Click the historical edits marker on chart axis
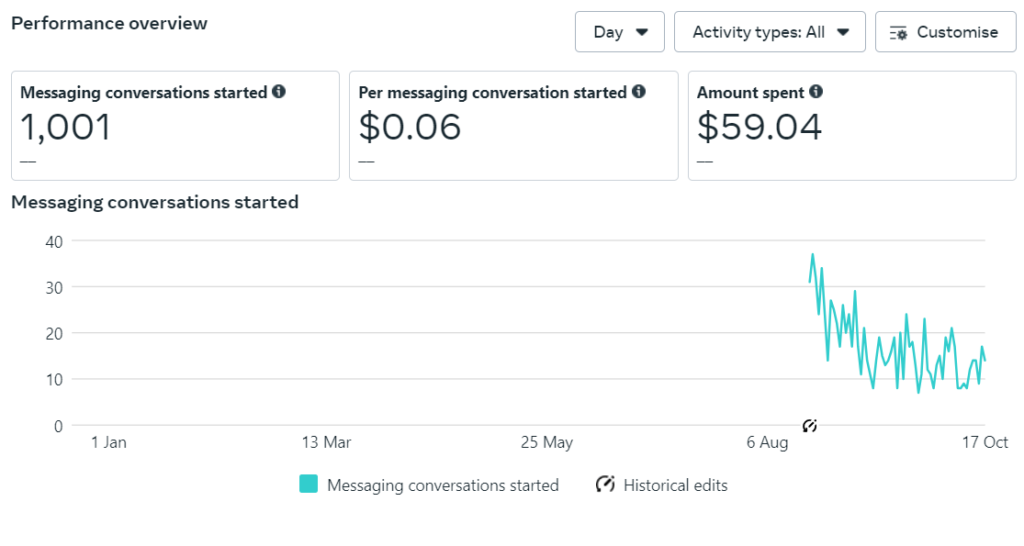The width and height of the screenshot is (1024, 546). pyautogui.click(x=810, y=426)
